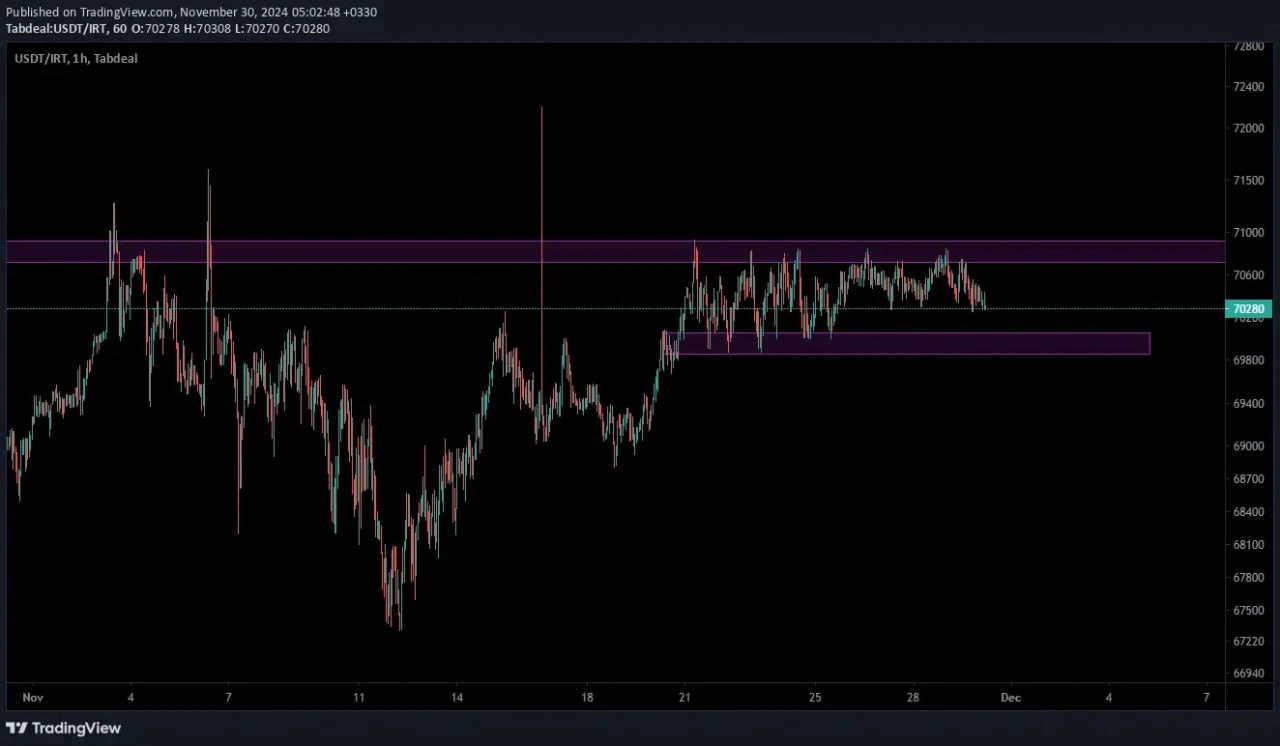The height and width of the screenshot is (746, 1280).
Task: Click the 18 date label on time axis
Action: pos(587,698)
